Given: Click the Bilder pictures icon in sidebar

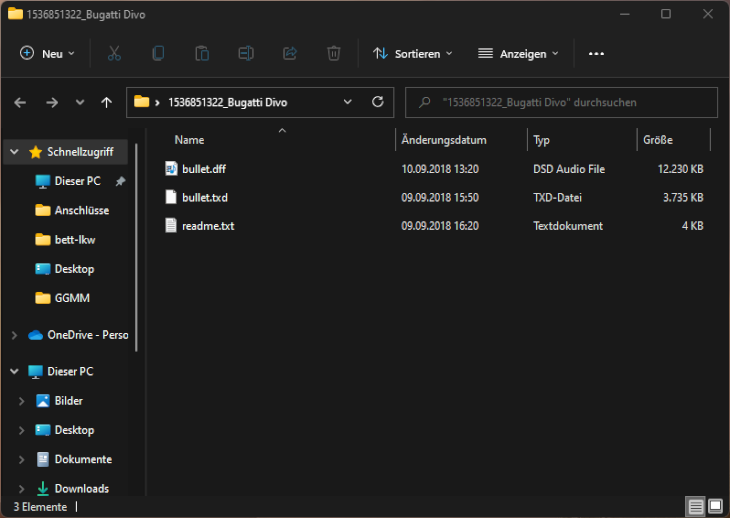Looking at the screenshot, I should pyautogui.click(x=43, y=401).
